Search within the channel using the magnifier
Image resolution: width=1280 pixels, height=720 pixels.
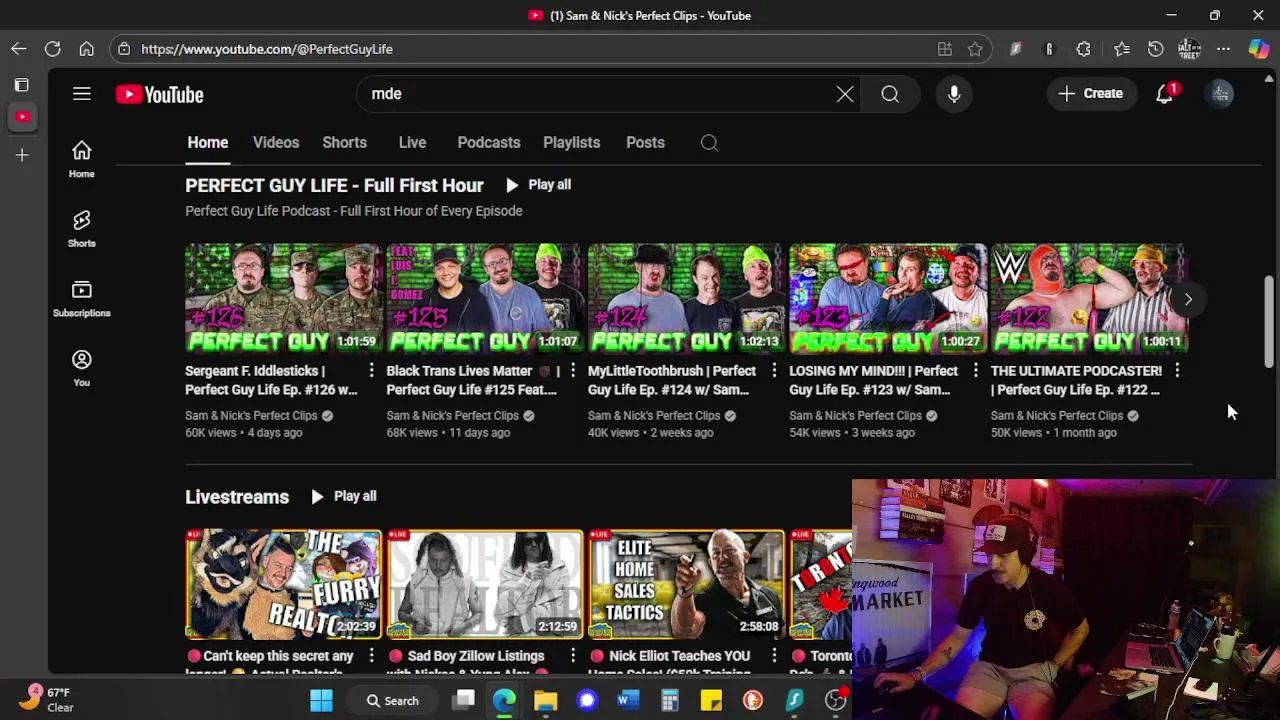(x=709, y=143)
